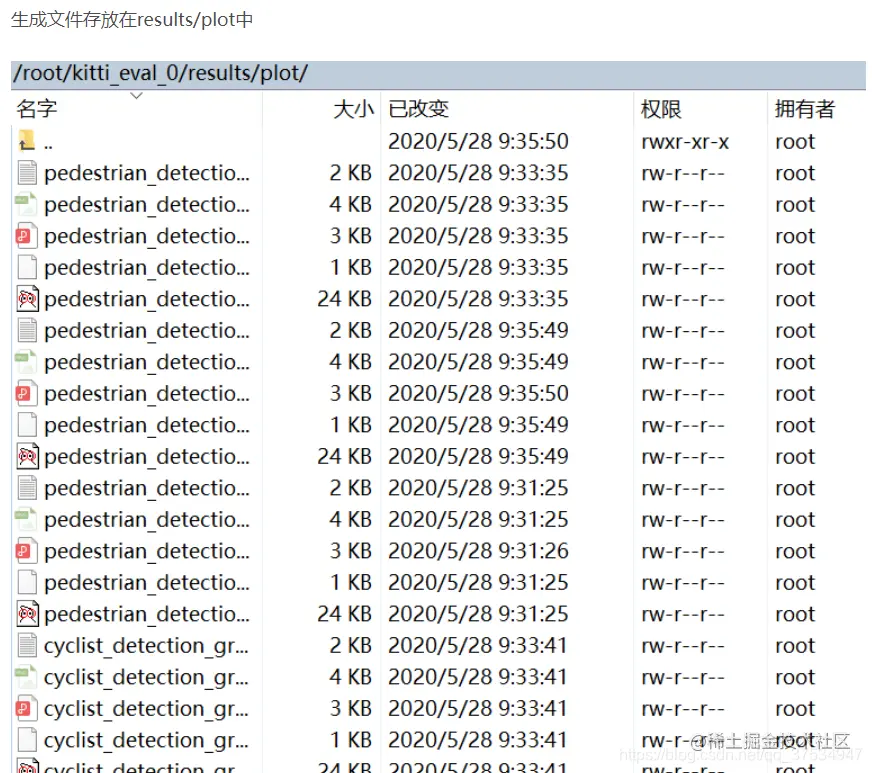Click 9:33:35 date in 3 KB pedestrian row
The image size is (872, 773).
tap(478, 236)
